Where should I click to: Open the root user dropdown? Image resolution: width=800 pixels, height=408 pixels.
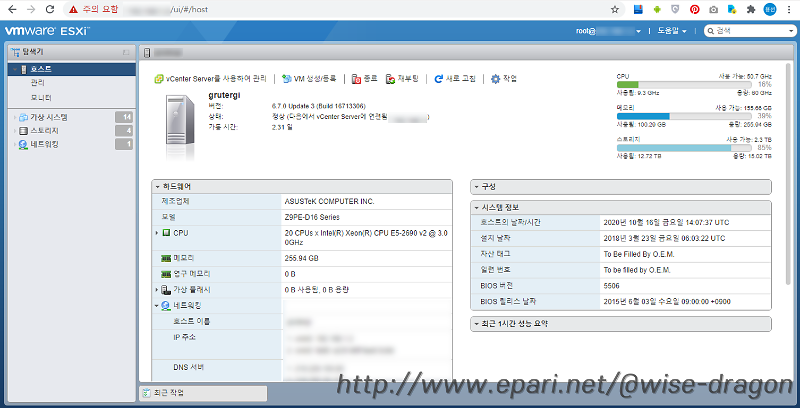pyautogui.click(x=608, y=31)
